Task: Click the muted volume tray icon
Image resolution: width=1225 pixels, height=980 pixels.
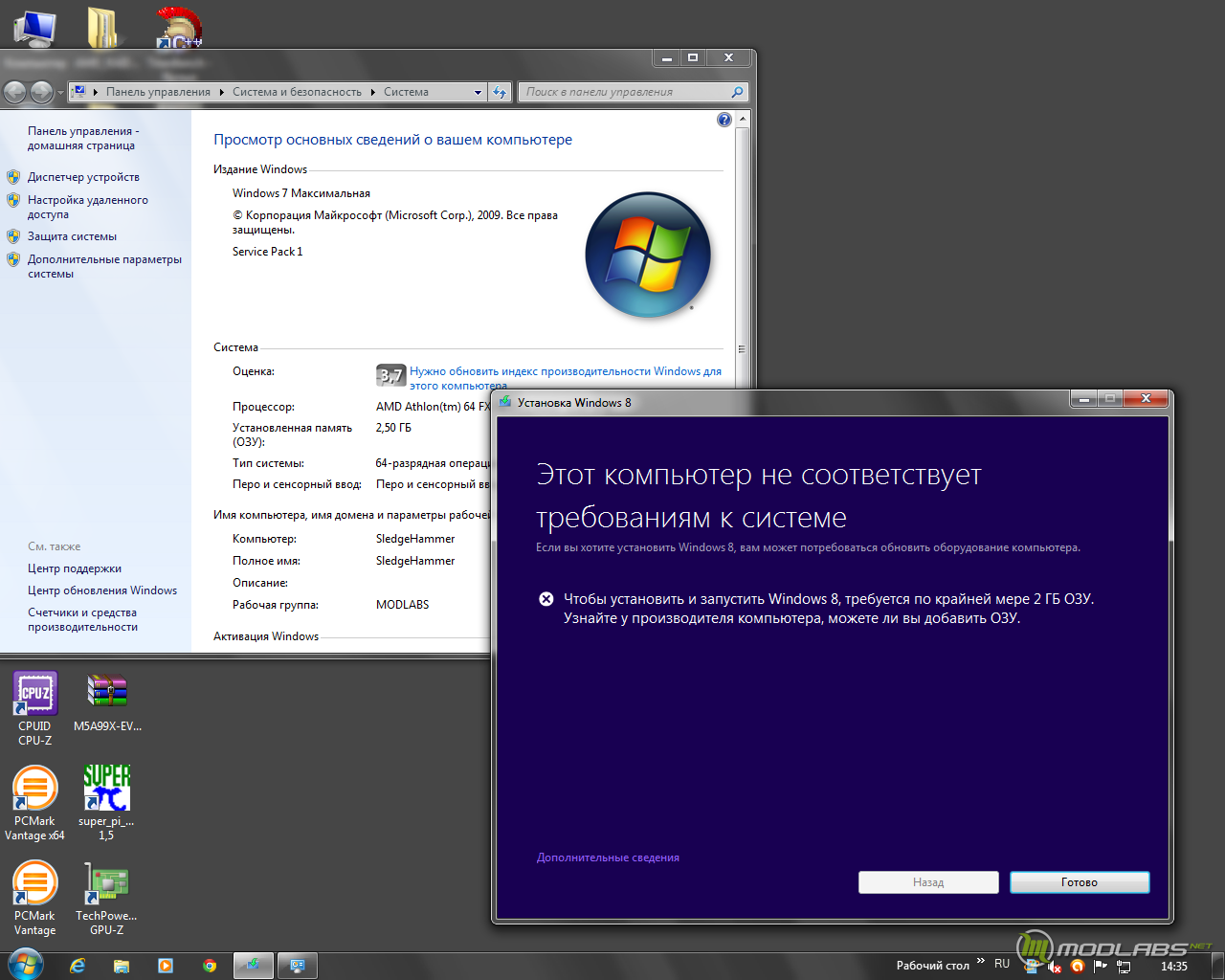Action: pyautogui.click(x=1055, y=967)
